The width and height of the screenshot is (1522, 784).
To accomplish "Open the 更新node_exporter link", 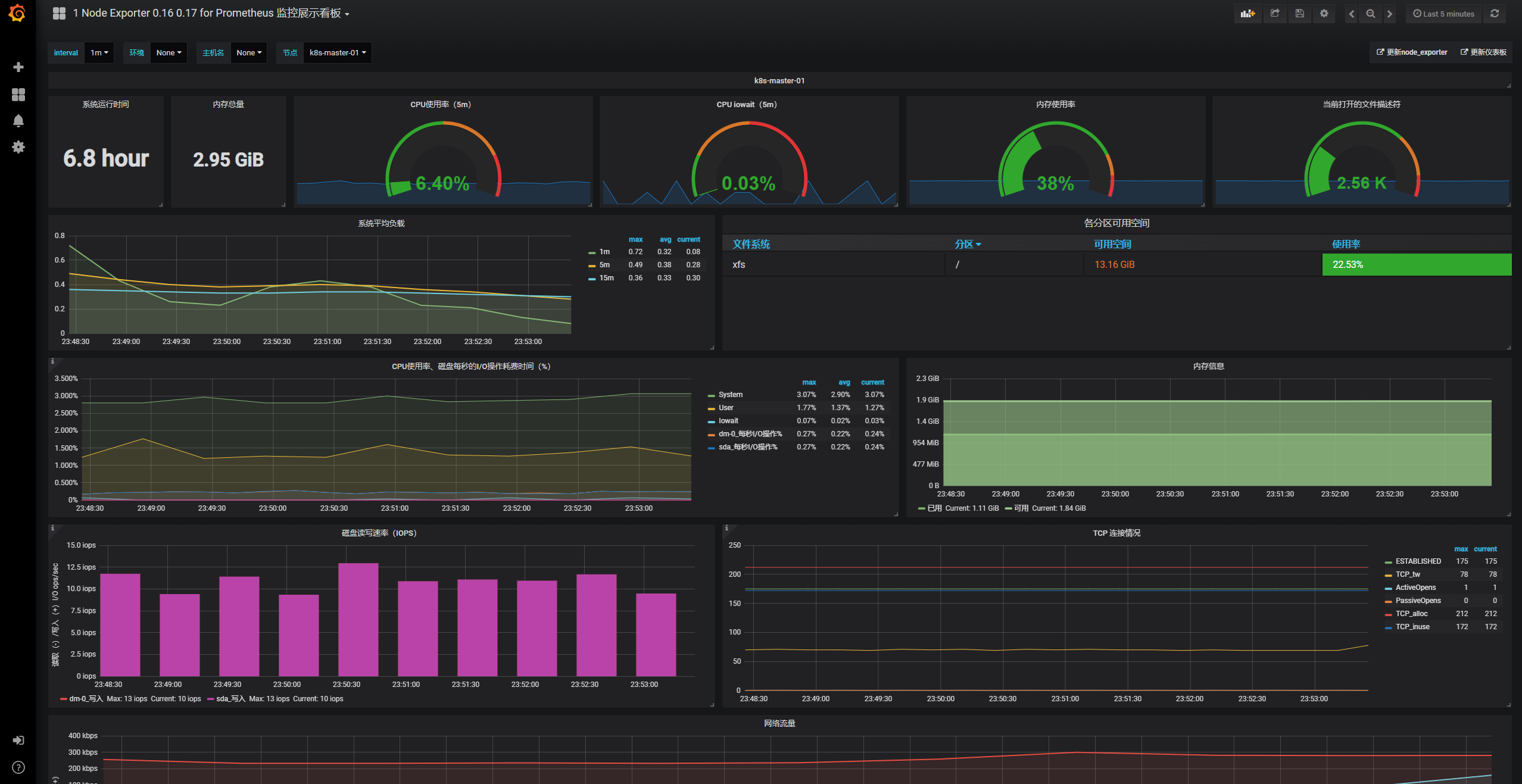I will pos(1412,52).
